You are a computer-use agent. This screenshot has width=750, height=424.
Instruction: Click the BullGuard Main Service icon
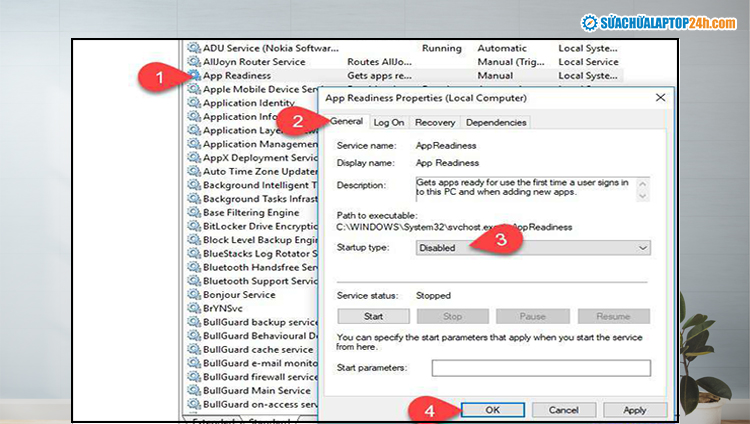pos(194,391)
